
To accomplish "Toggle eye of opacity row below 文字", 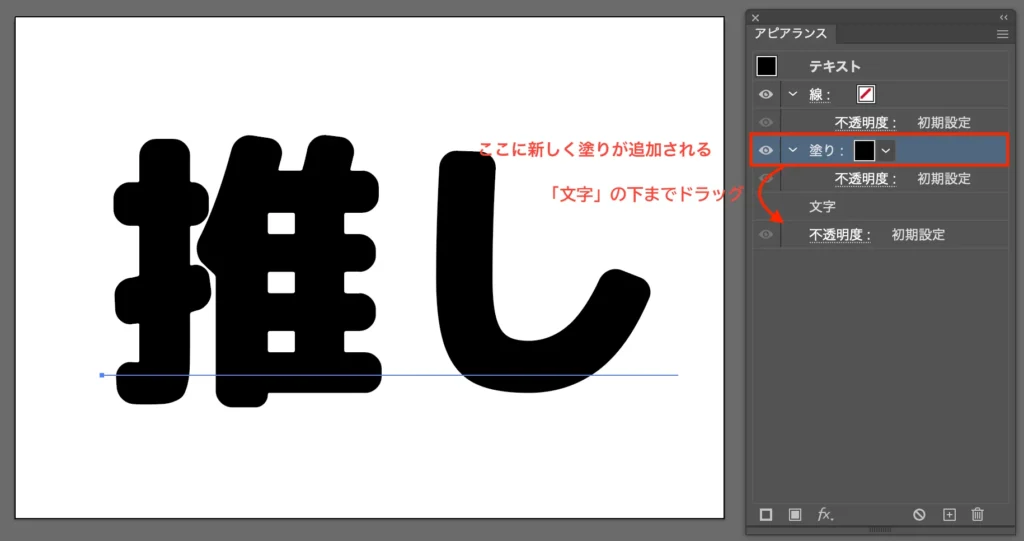I will [766, 235].
